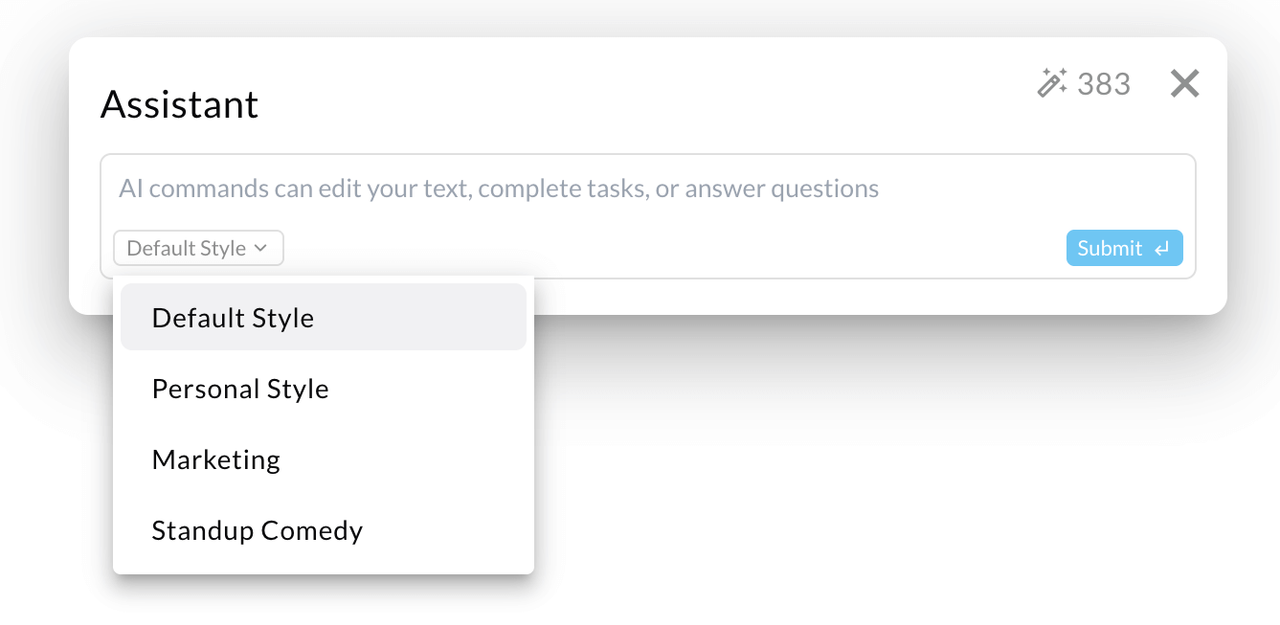This screenshot has height=625, width=1280.
Task: Click the return arrow icon in Submit
Action: pyautogui.click(x=1161, y=249)
